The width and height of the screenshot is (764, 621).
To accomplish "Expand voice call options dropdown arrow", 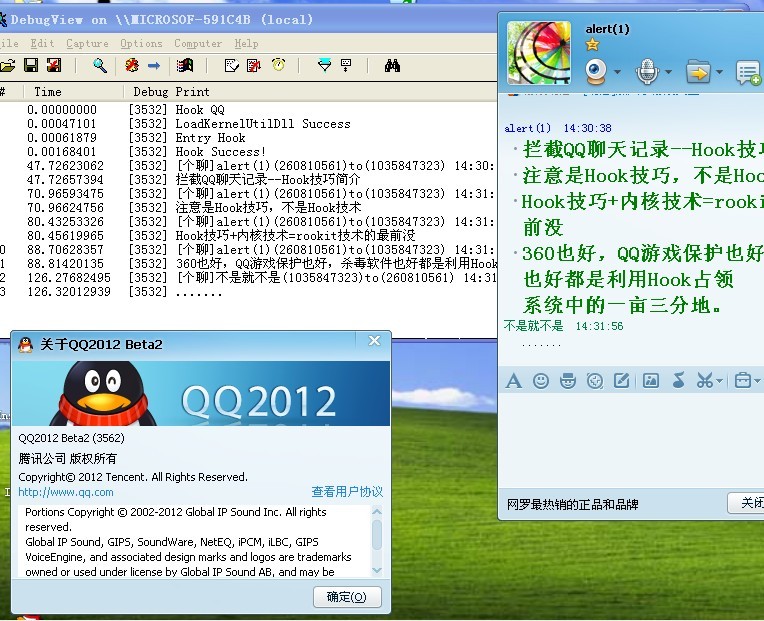I will click(x=668, y=72).
